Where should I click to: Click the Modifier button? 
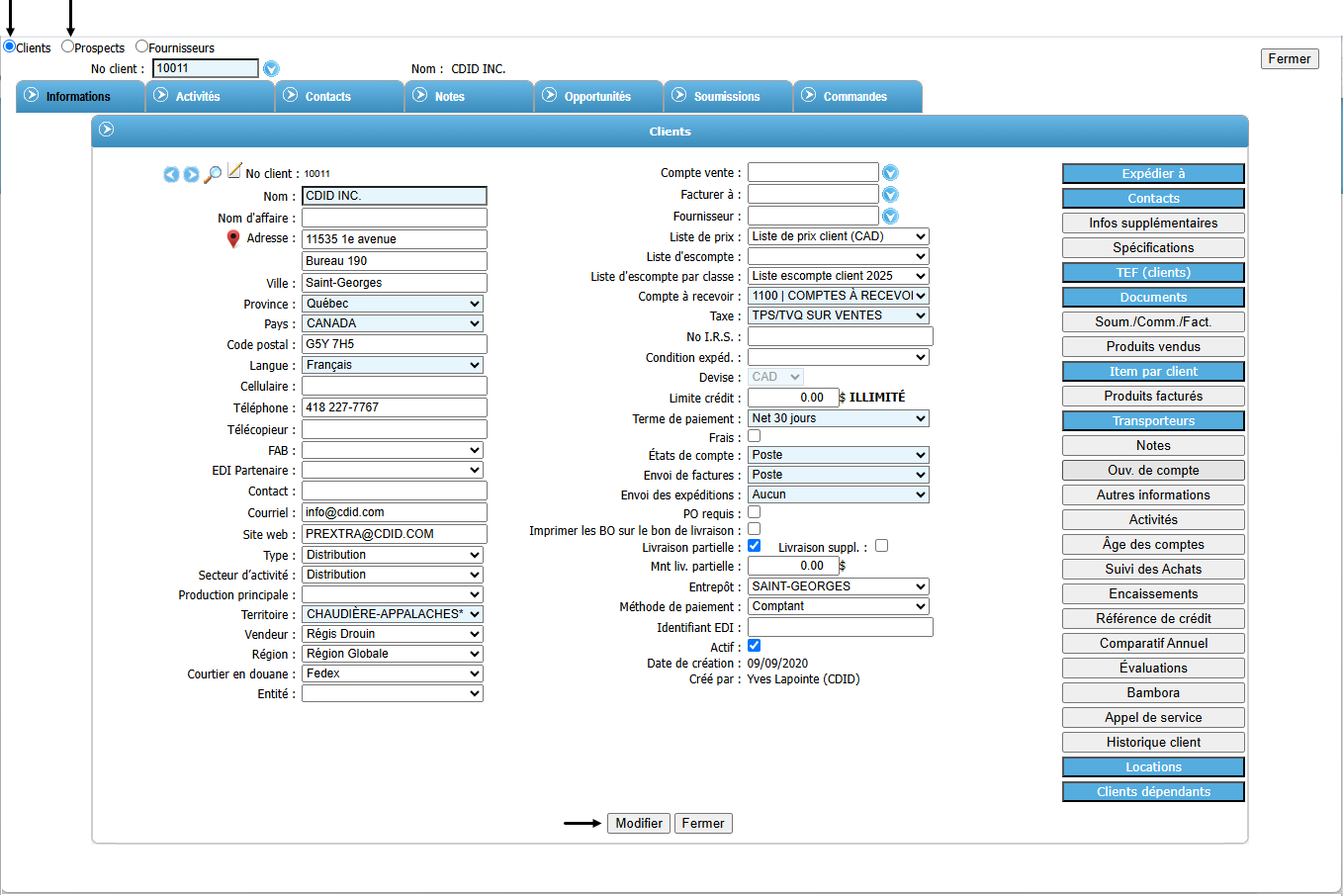(639, 823)
